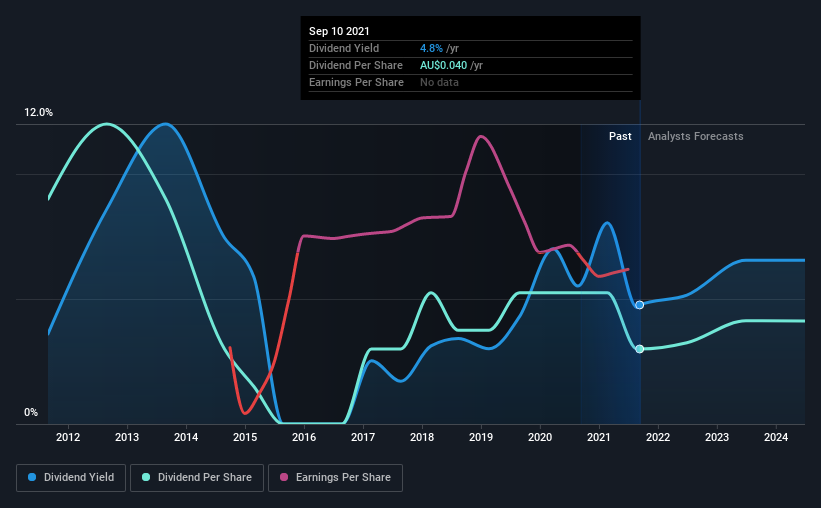
Task: Click the 2022 x-axis year label
Action: [658, 437]
